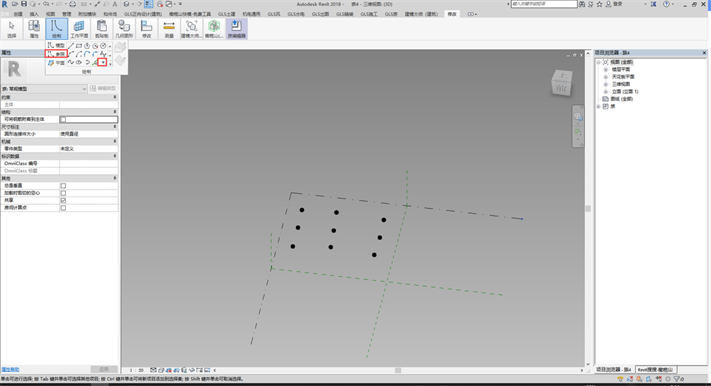Click the Help question mark icon
The image size is (711, 386).
click(666, 4)
